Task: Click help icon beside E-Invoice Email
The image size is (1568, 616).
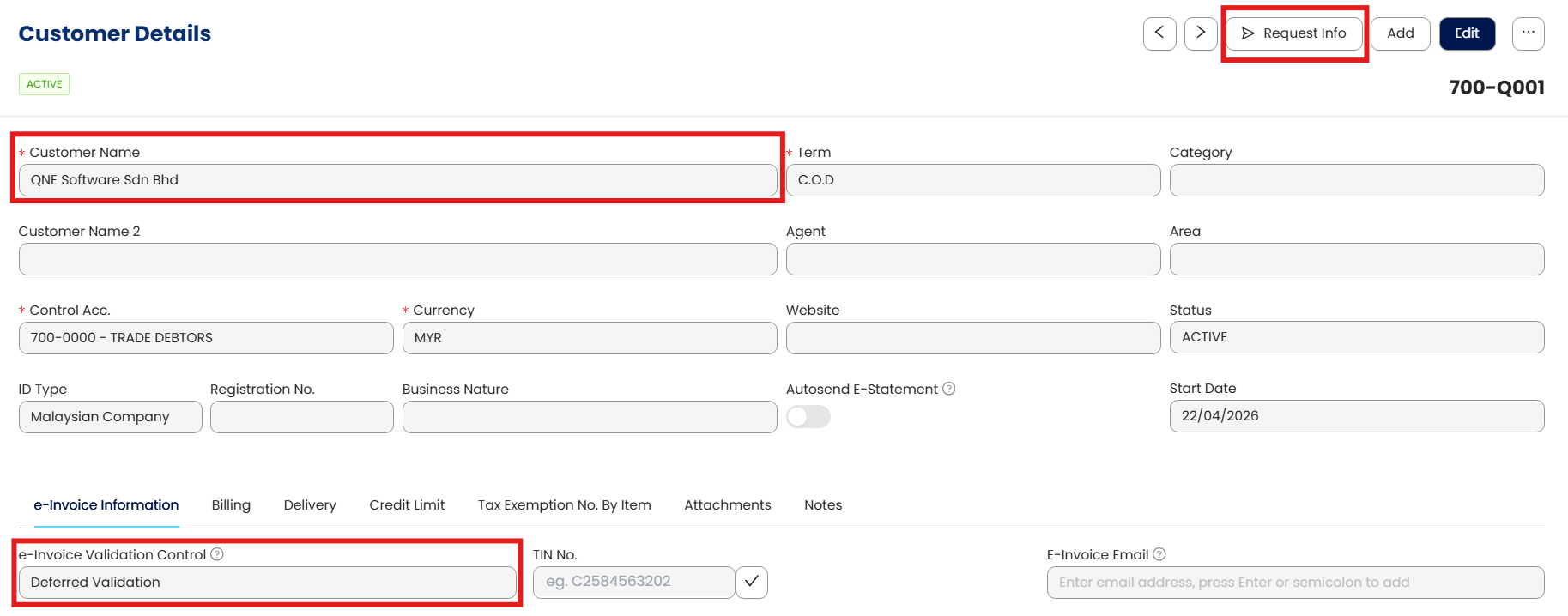Action: (1159, 554)
